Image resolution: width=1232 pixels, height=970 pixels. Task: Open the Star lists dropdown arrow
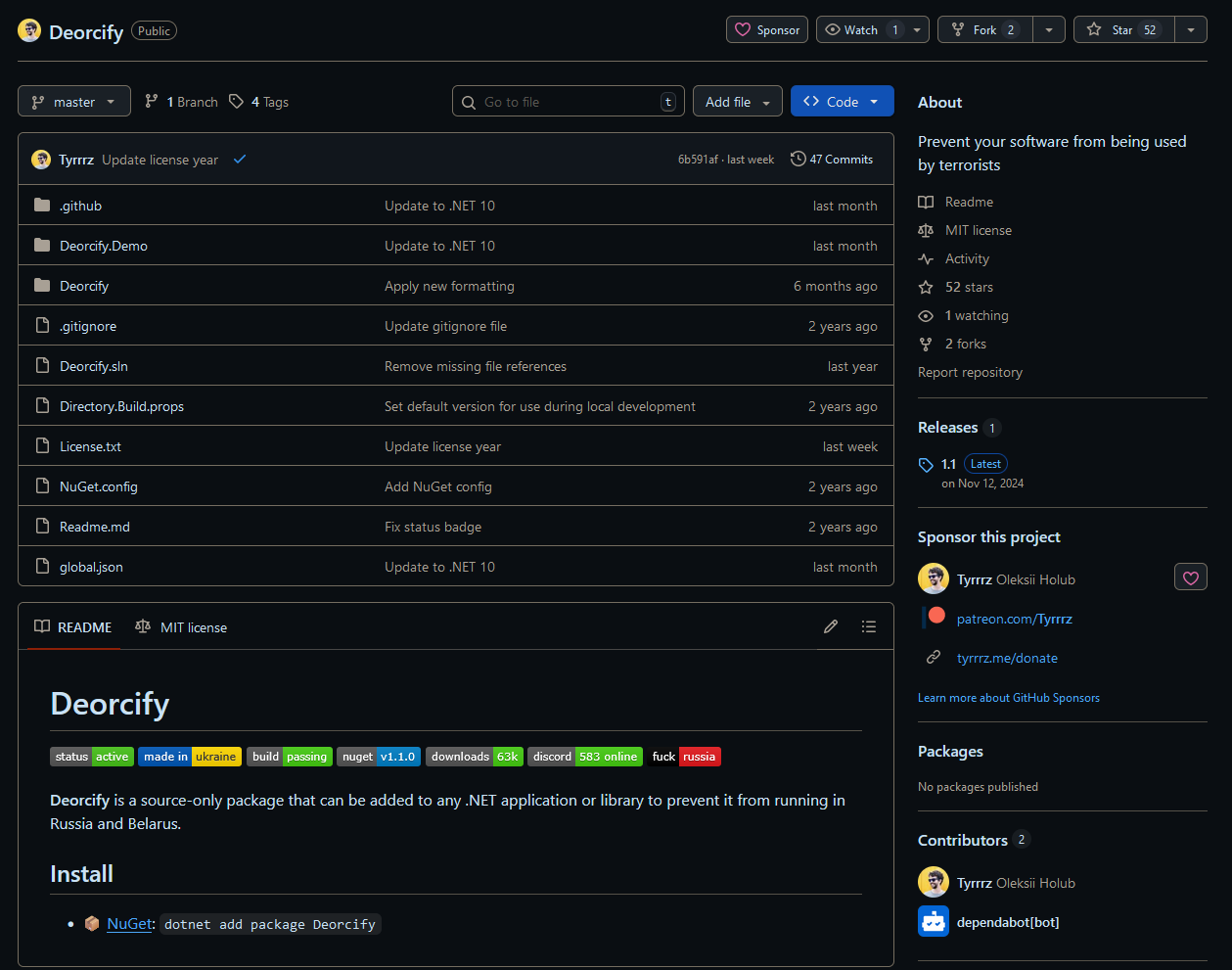(x=1191, y=29)
